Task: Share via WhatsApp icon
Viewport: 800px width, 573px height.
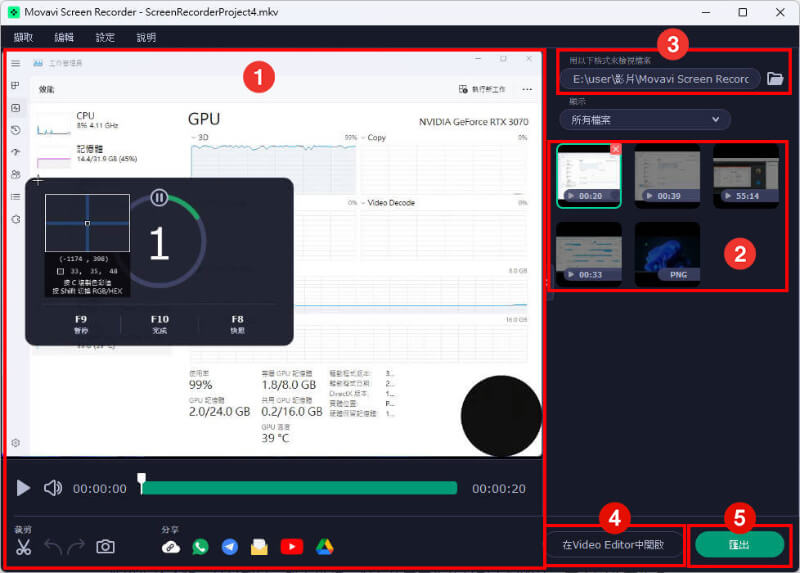Action: (201, 547)
